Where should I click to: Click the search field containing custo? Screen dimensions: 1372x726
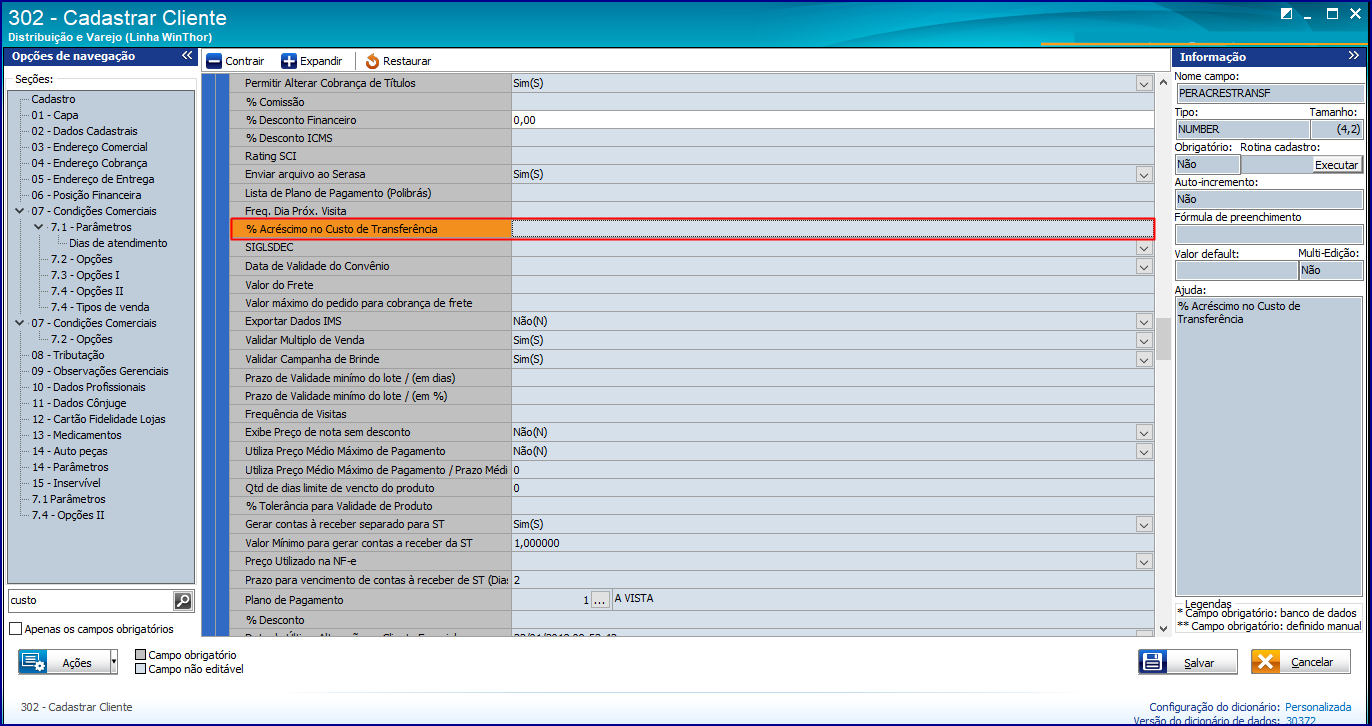pos(90,601)
